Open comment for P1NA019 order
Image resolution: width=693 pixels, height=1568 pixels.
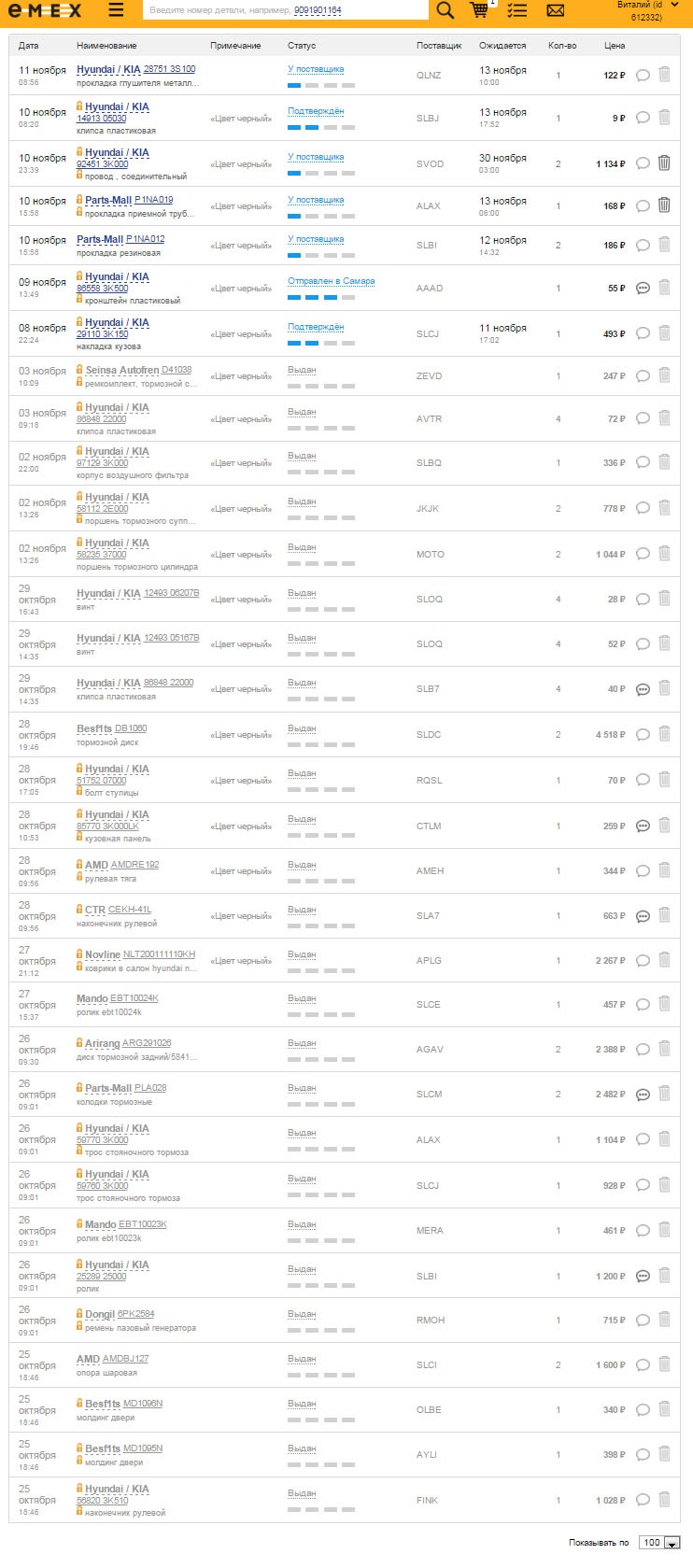point(643,206)
